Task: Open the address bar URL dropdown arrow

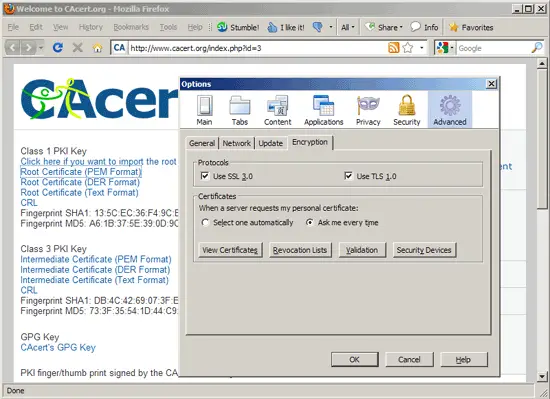Action: pos(422,48)
